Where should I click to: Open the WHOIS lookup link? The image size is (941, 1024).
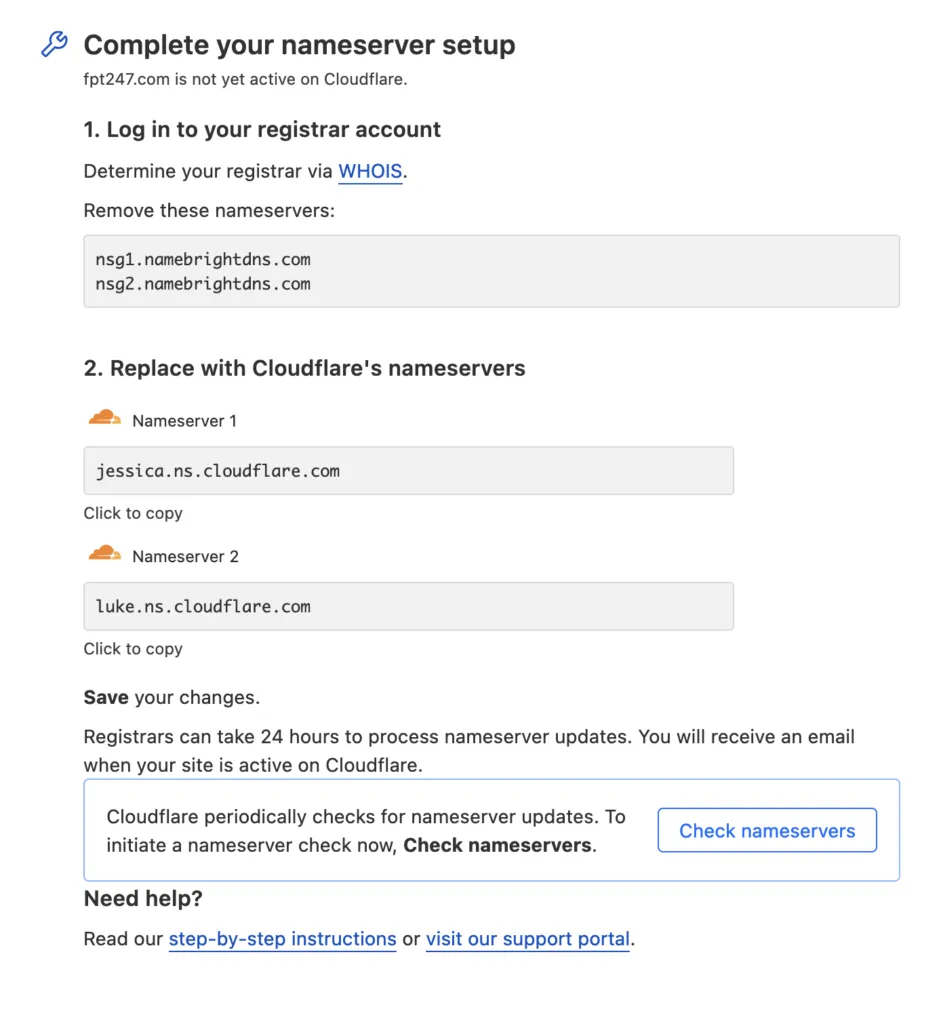pyautogui.click(x=370, y=171)
